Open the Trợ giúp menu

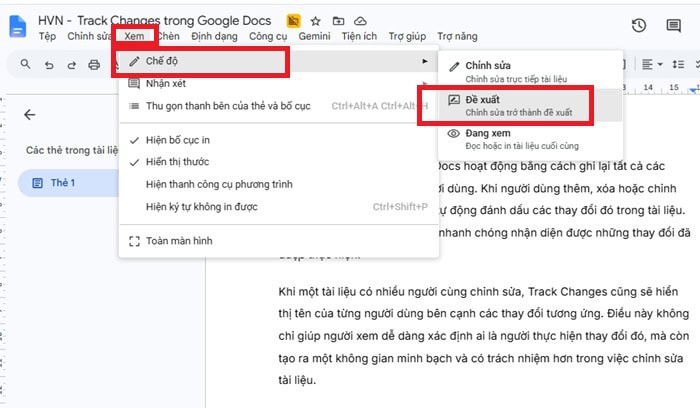pos(407,36)
